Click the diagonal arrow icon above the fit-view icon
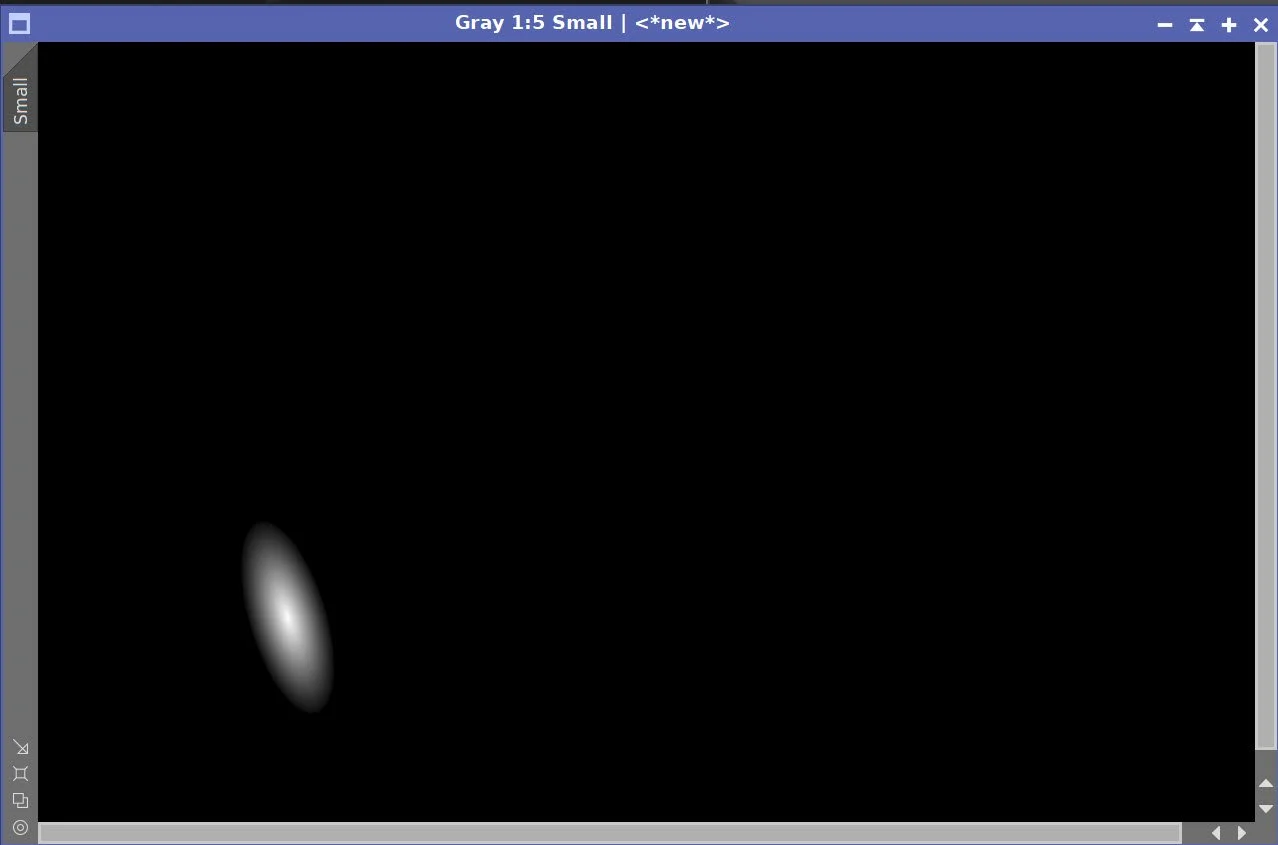This screenshot has width=1278, height=845. coord(20,747)
